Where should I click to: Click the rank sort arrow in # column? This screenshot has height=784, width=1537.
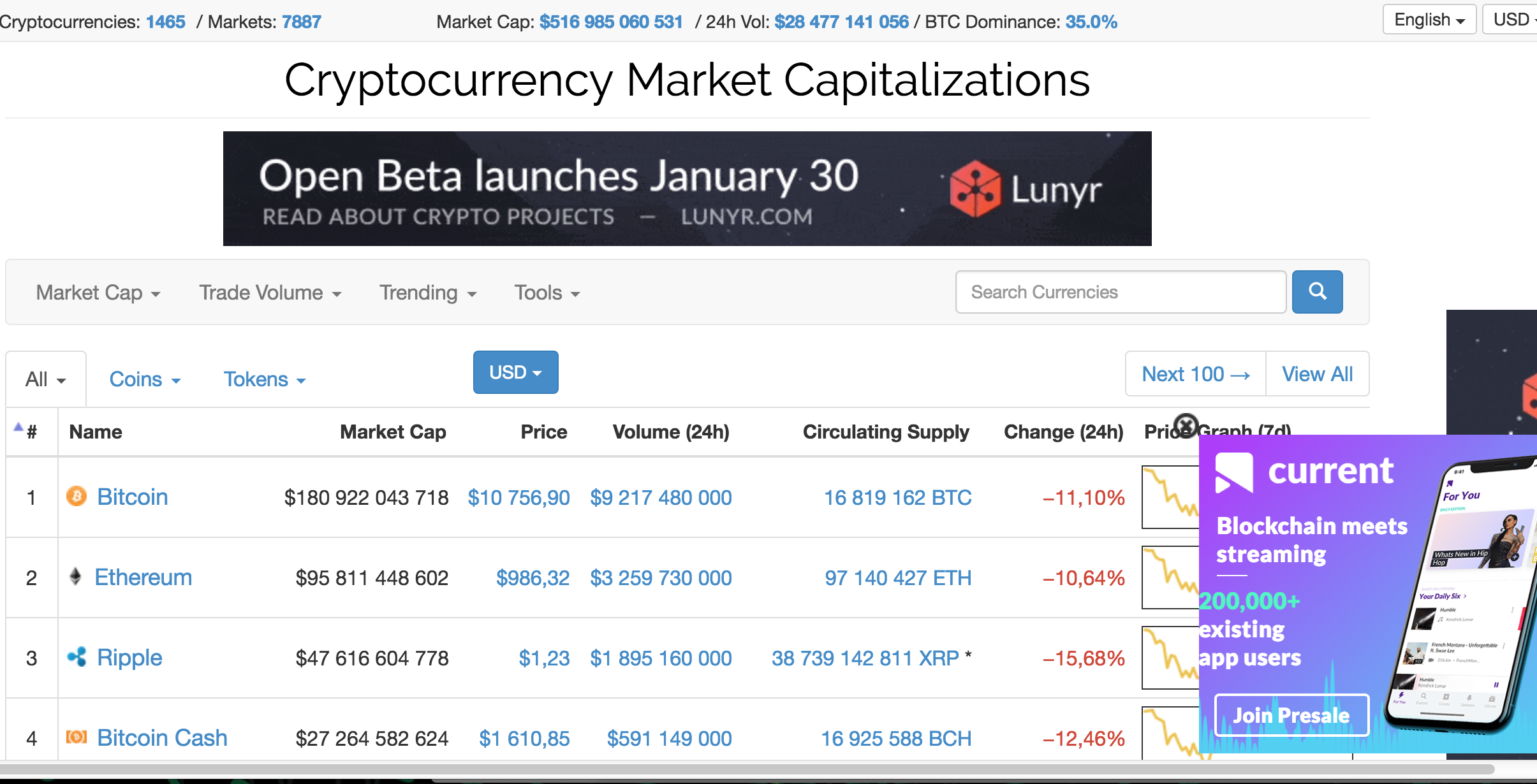18,427
